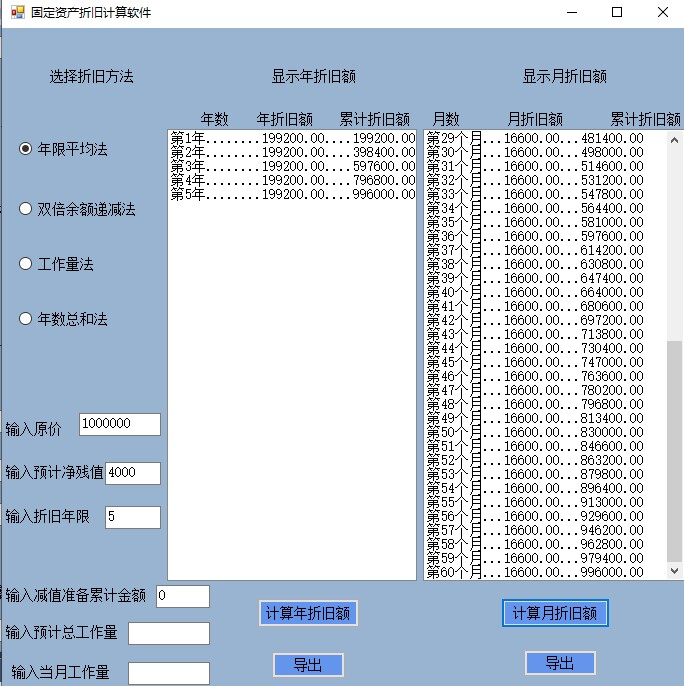The image size is (684, 686).
Task: Click the 月折旧额 column header
Action: point(535,119)
